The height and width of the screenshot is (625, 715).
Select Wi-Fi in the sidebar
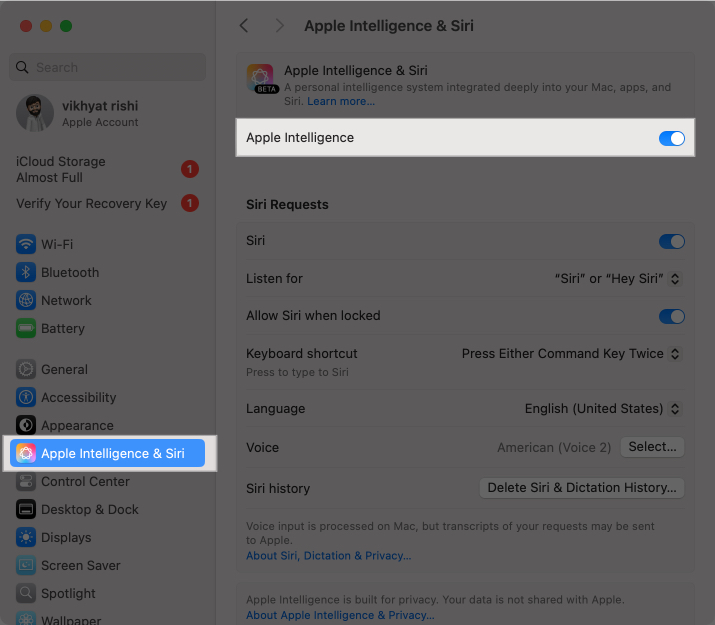point(108,244)
